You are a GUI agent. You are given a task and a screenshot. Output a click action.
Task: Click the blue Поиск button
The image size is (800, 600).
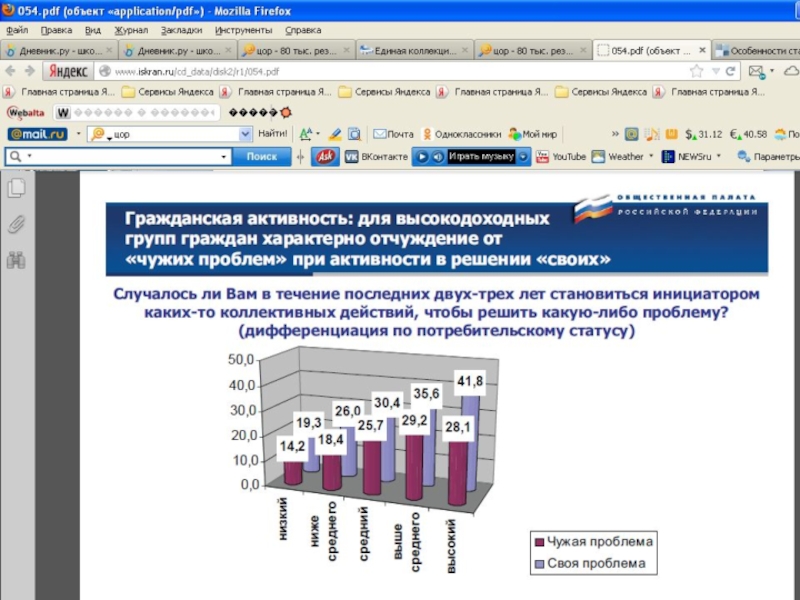pyautogui.click(x=262, y=157)
